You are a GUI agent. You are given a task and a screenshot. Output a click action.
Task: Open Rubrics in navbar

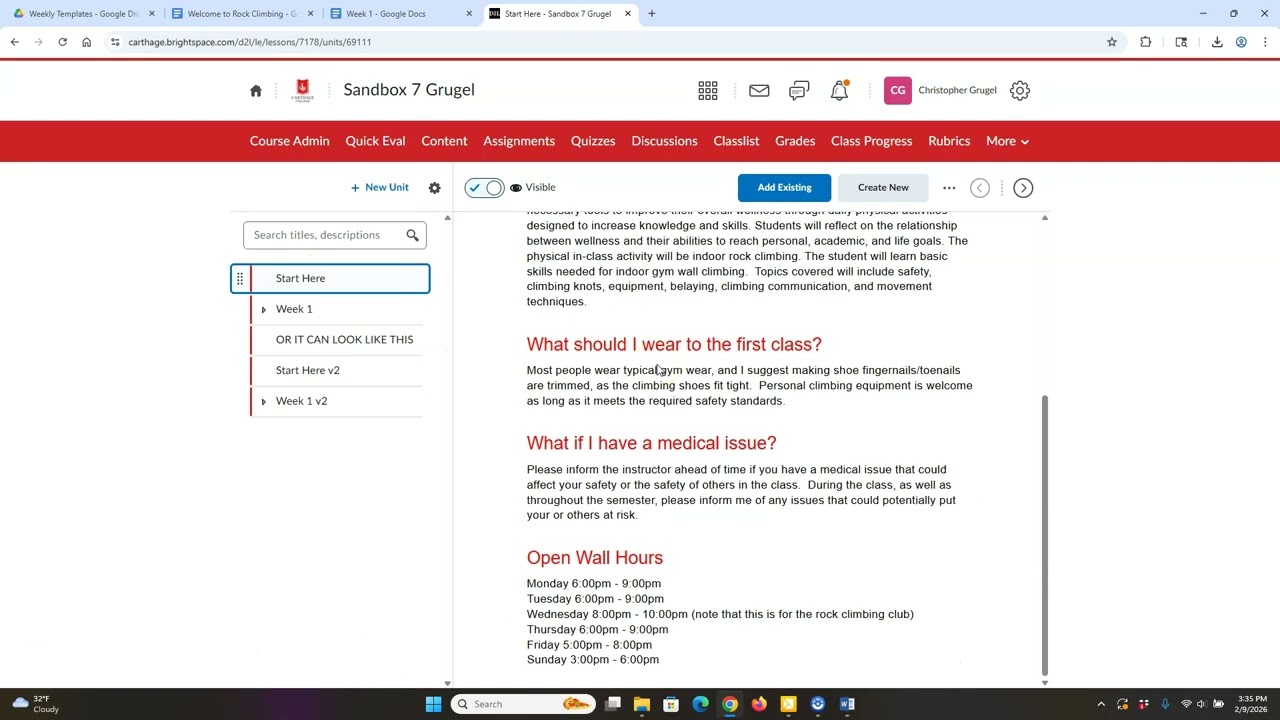[x=949, y=141]
